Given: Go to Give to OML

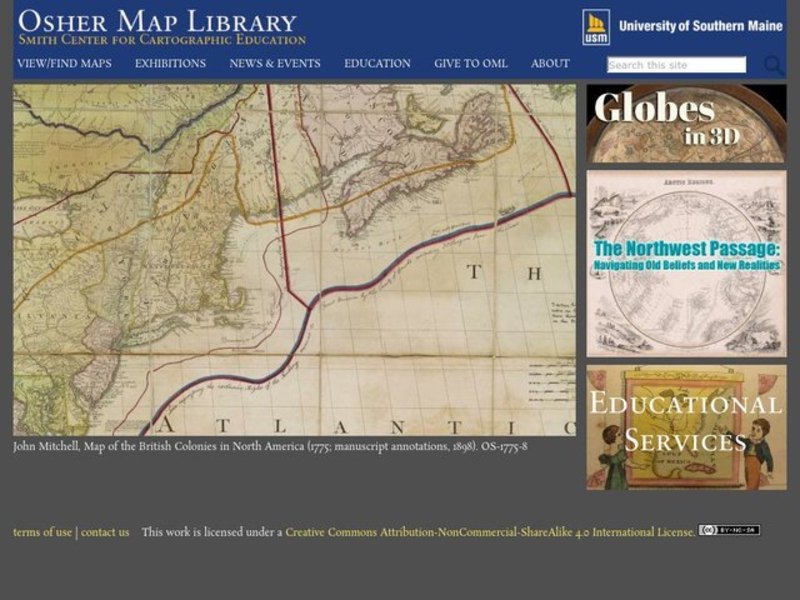Looking at the screenshot, I should coord(470,64).
